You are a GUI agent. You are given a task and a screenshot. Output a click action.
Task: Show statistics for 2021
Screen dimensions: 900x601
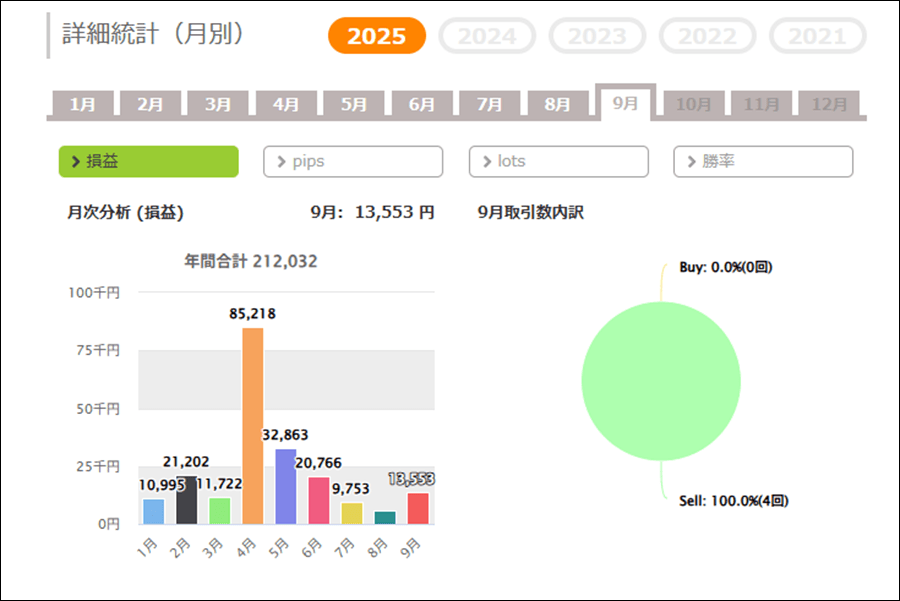(817, 37)
